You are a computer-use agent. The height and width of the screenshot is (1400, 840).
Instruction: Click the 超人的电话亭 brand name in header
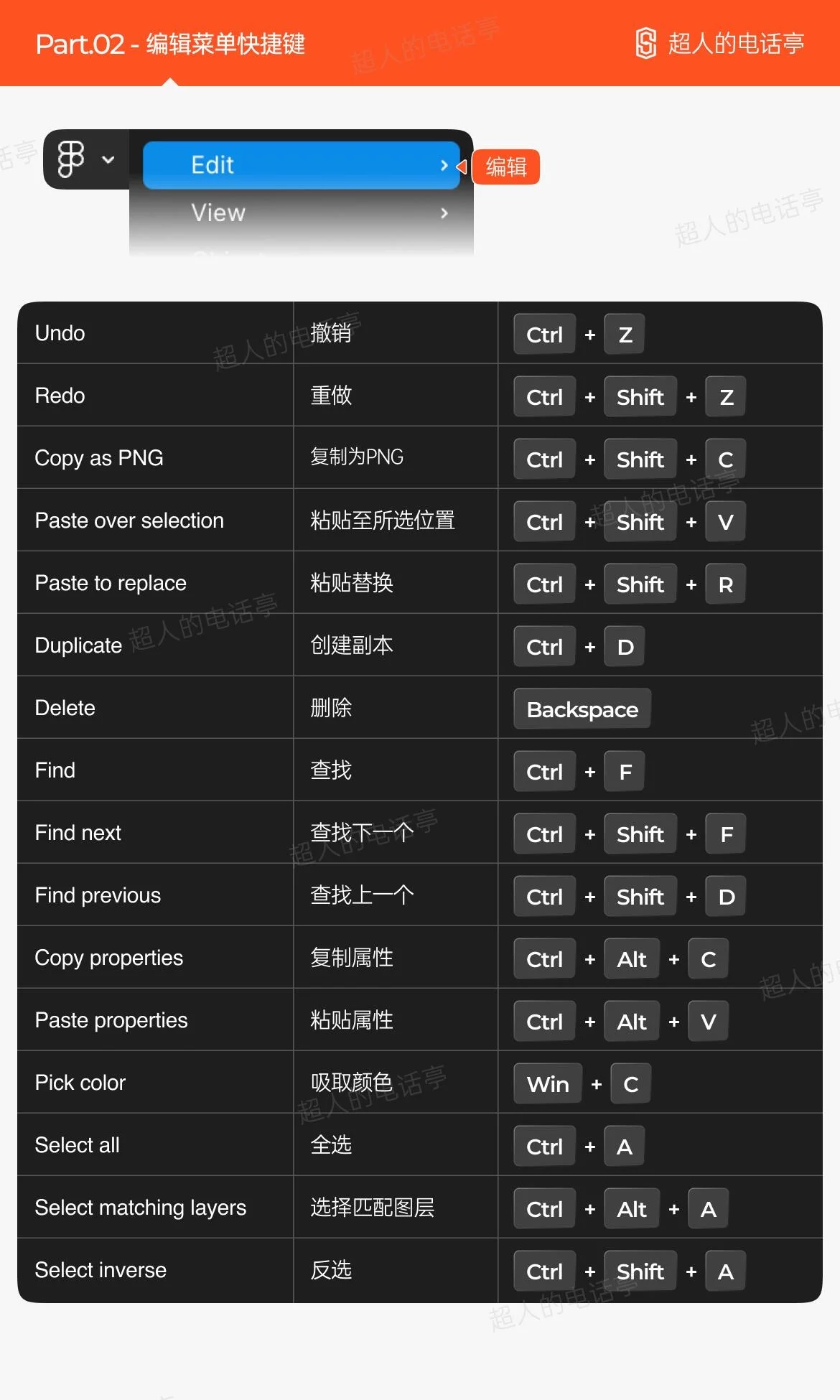point(736,44)
